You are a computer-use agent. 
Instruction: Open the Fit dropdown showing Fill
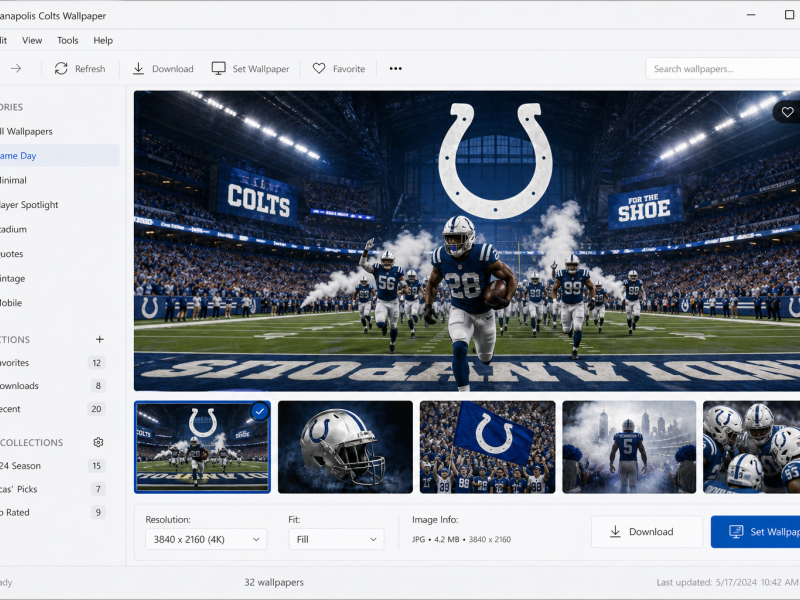(336, 539)
